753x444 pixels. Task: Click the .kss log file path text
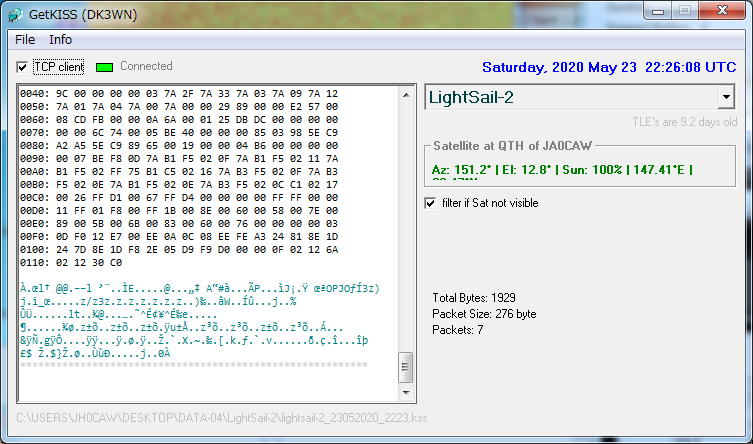(222, 418)
